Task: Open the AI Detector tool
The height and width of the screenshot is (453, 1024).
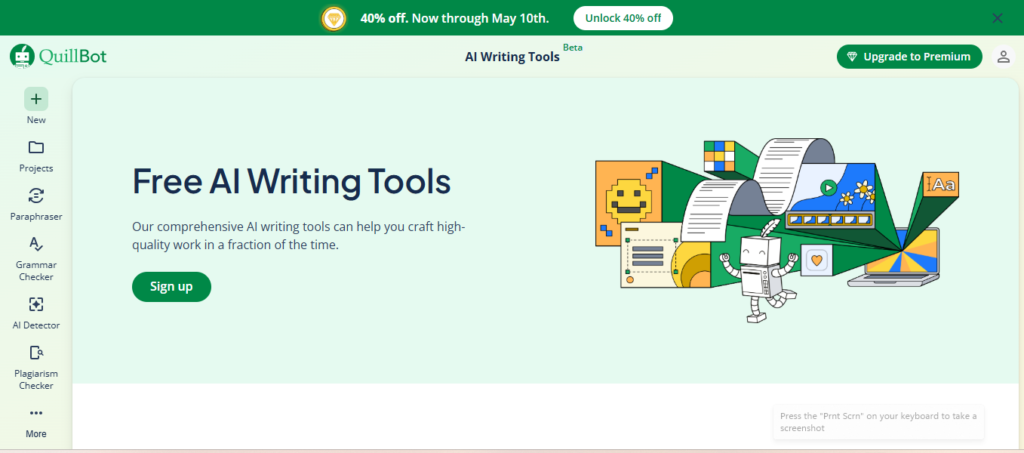Action: pos(36,313)
